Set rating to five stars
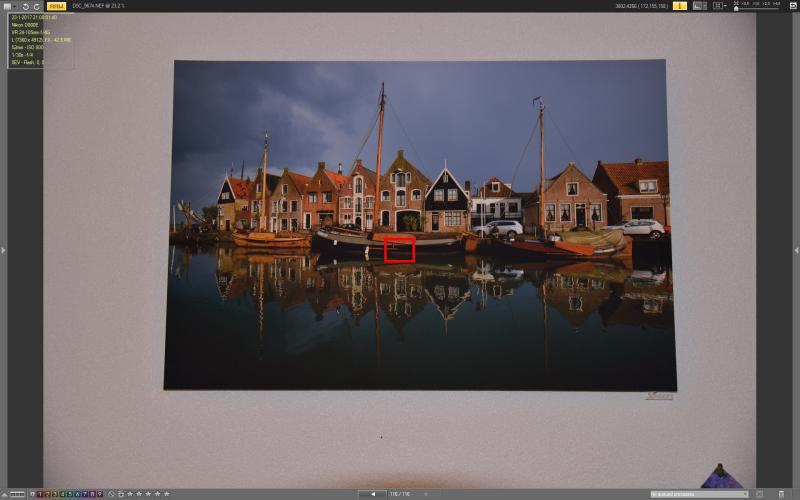Screen dimensions: 800x500 (x=167, y=494)
